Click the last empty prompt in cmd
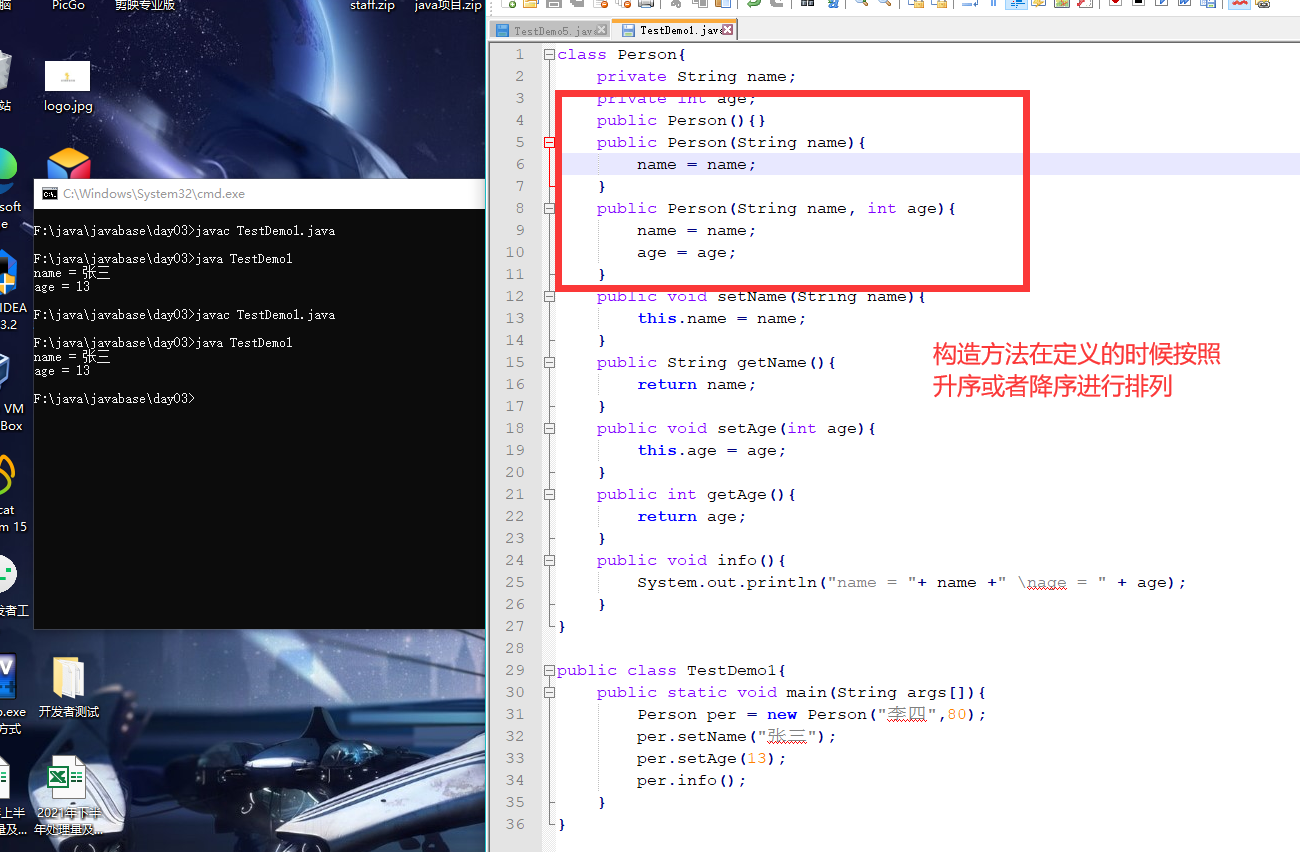This screenshot has width=1300, height=852. click(x=114, y=399)
